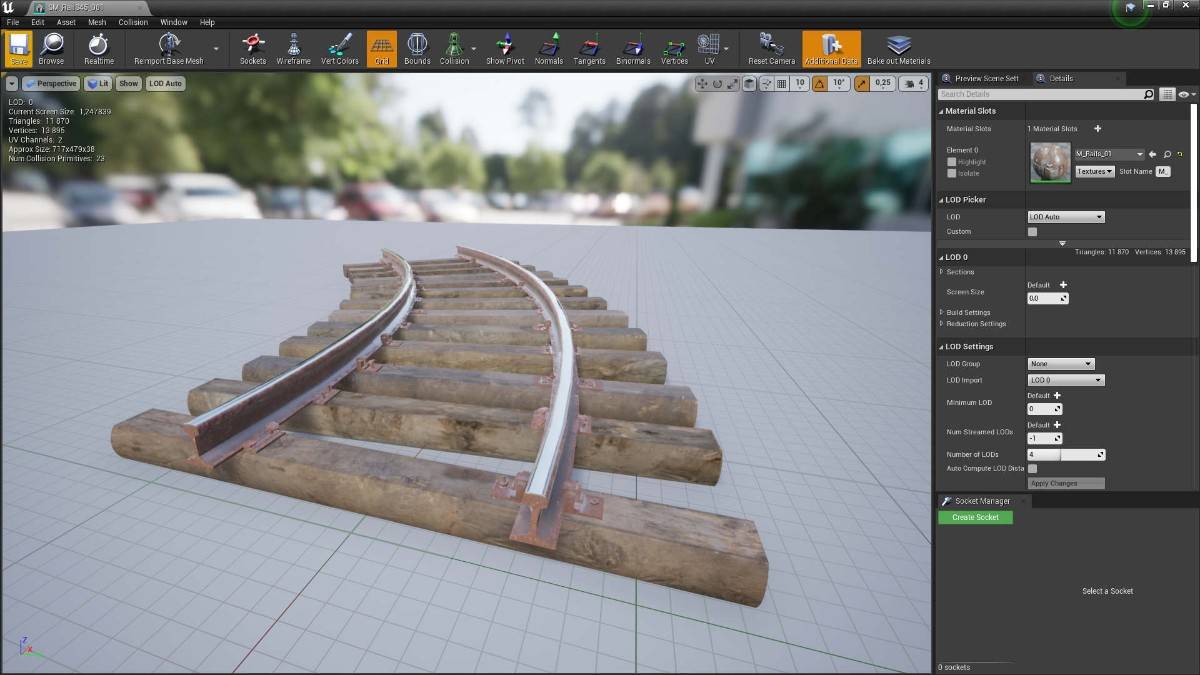Image resolution: width=1200 pixels, height=675 pixels.
Task: Add a new material slot
Action: pyautogui.click(x=1097, y=129)
